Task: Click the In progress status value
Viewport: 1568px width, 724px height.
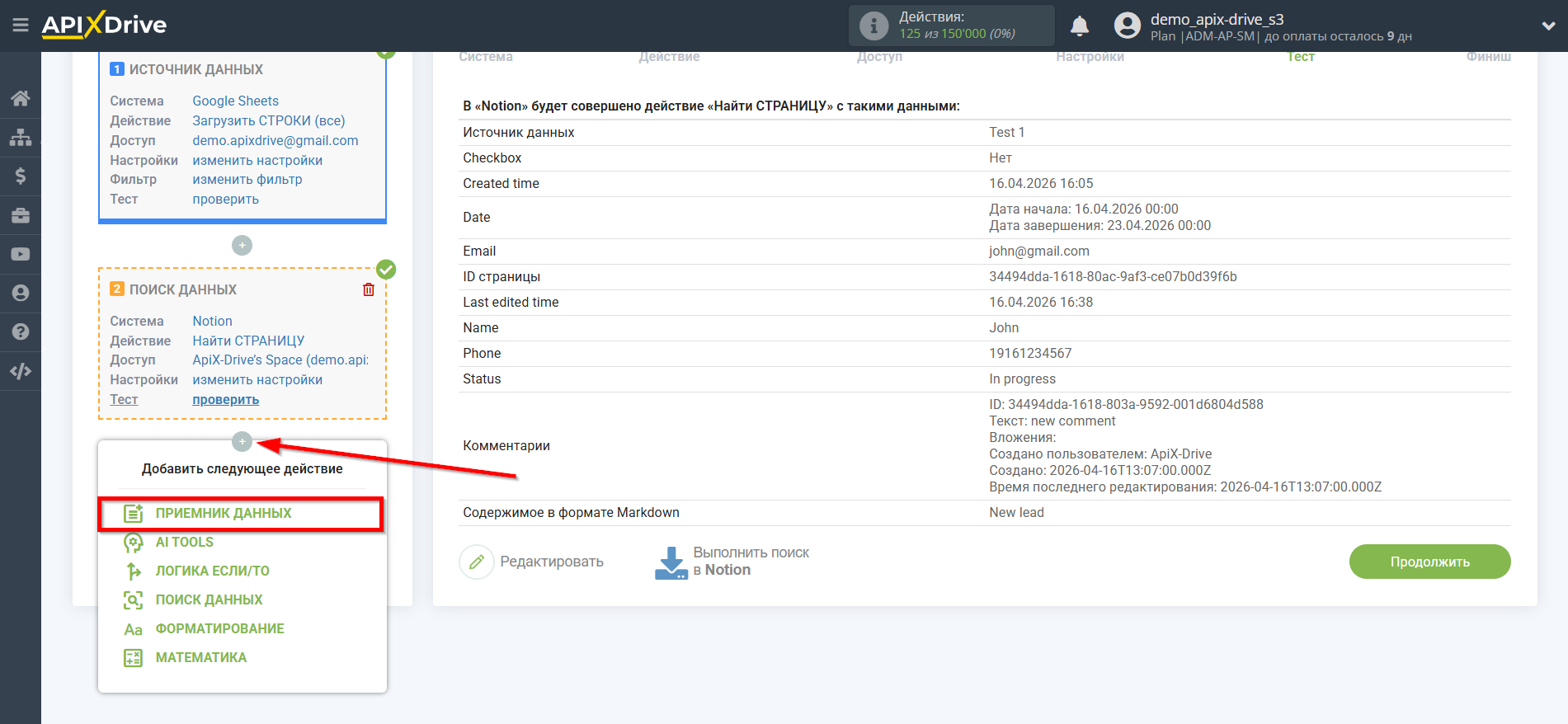Action: (1022, 378)
